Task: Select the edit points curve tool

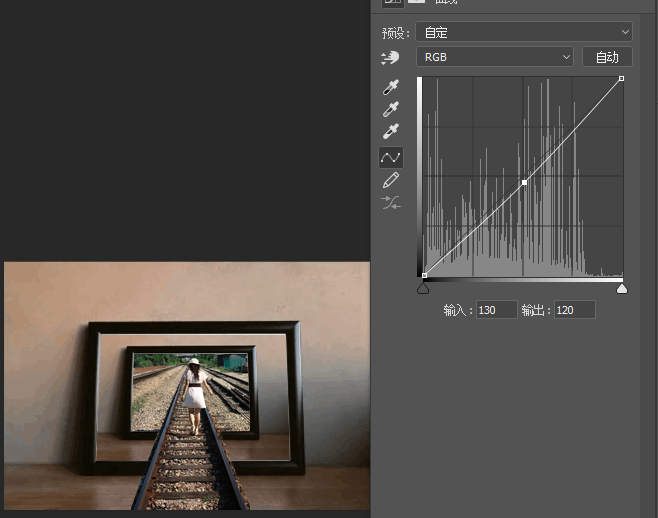Action: click(x=391, y=157)
